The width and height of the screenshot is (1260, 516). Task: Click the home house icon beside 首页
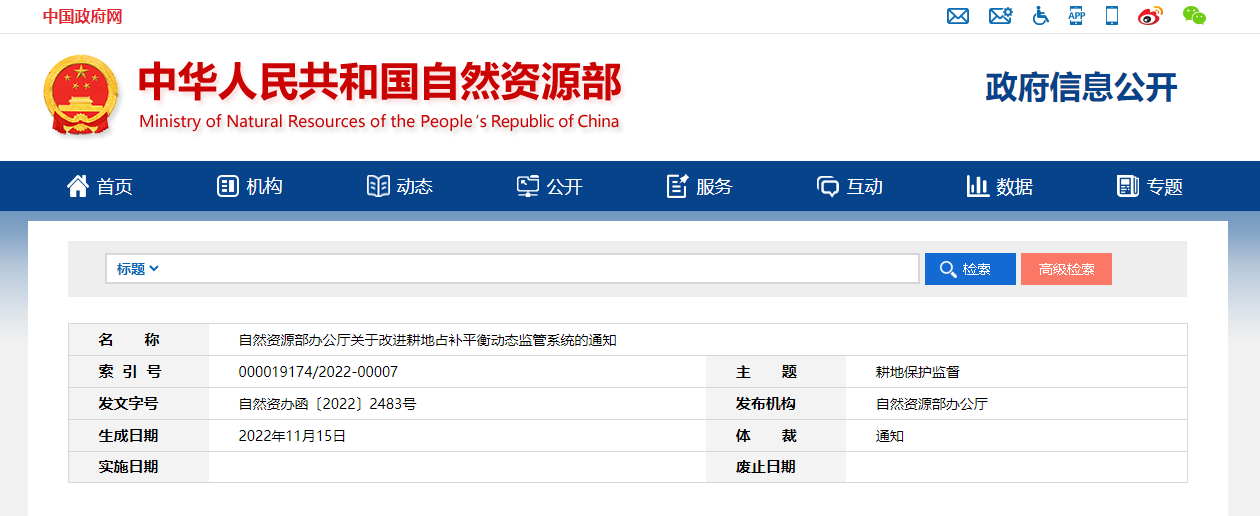click(x=78, y=186)
